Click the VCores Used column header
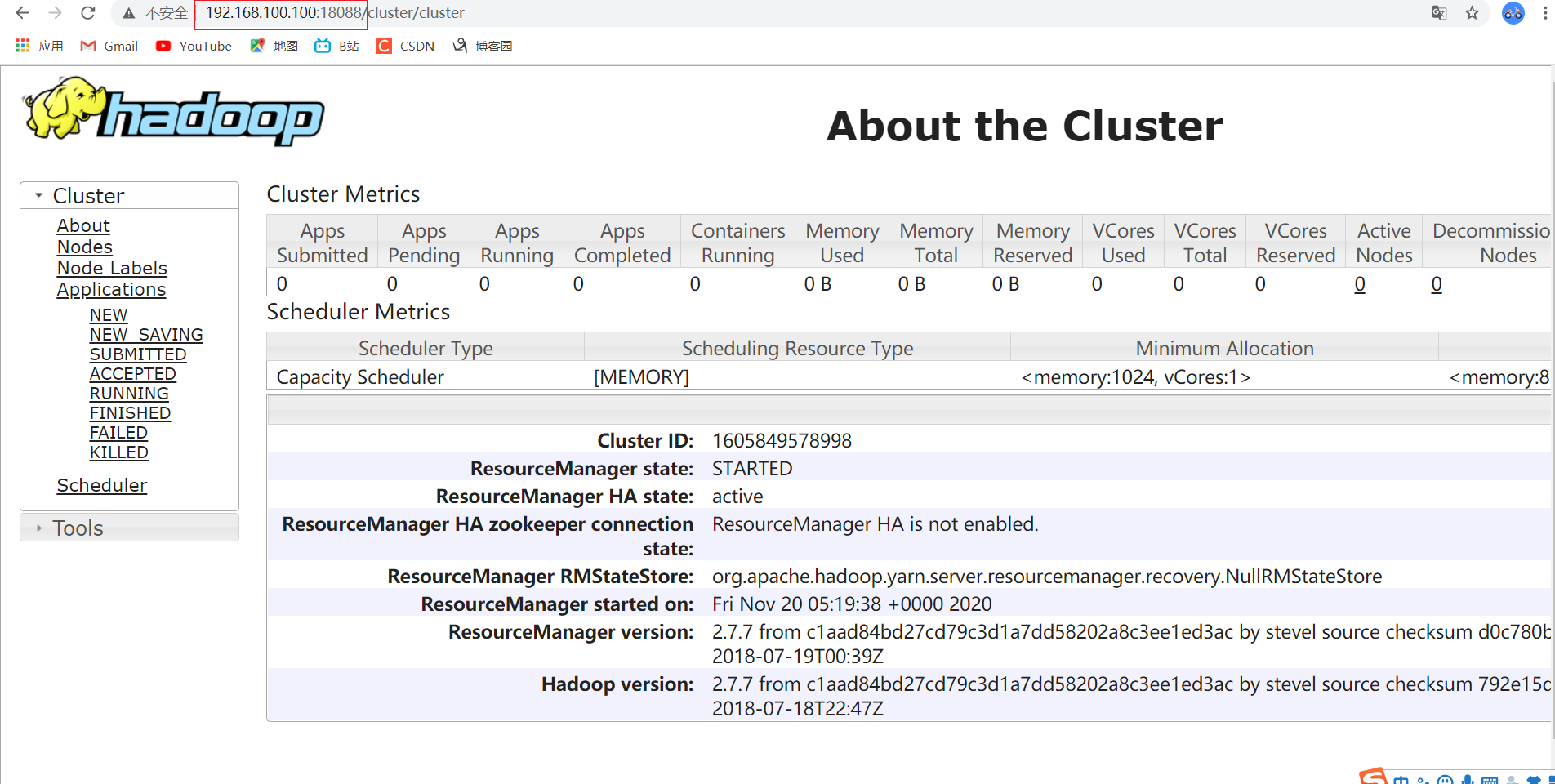Viewport: 1555px width, 784px height. point(1124,243)
